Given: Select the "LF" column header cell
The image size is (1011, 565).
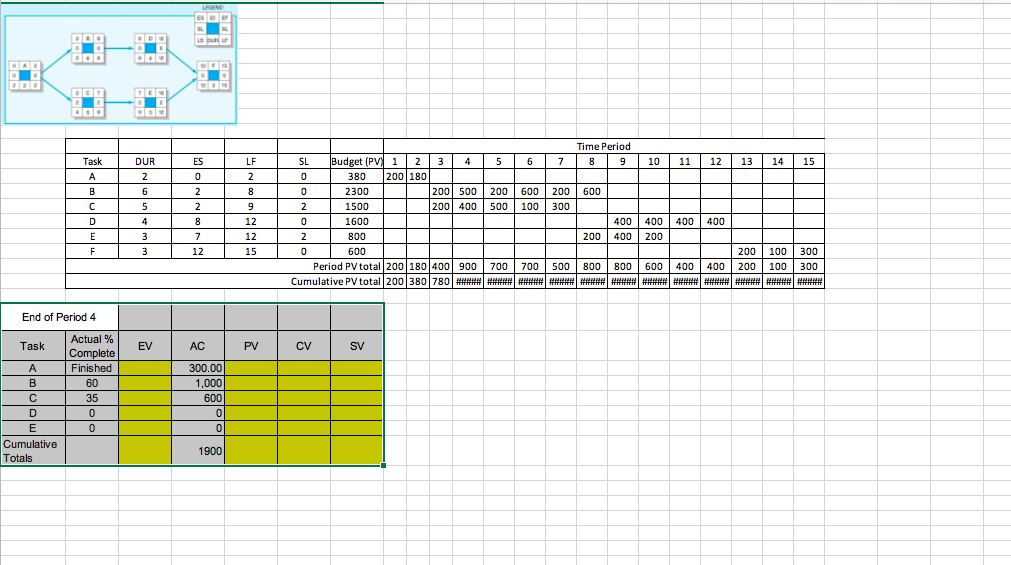Looking at the screenshot, I should click(251, 161).
